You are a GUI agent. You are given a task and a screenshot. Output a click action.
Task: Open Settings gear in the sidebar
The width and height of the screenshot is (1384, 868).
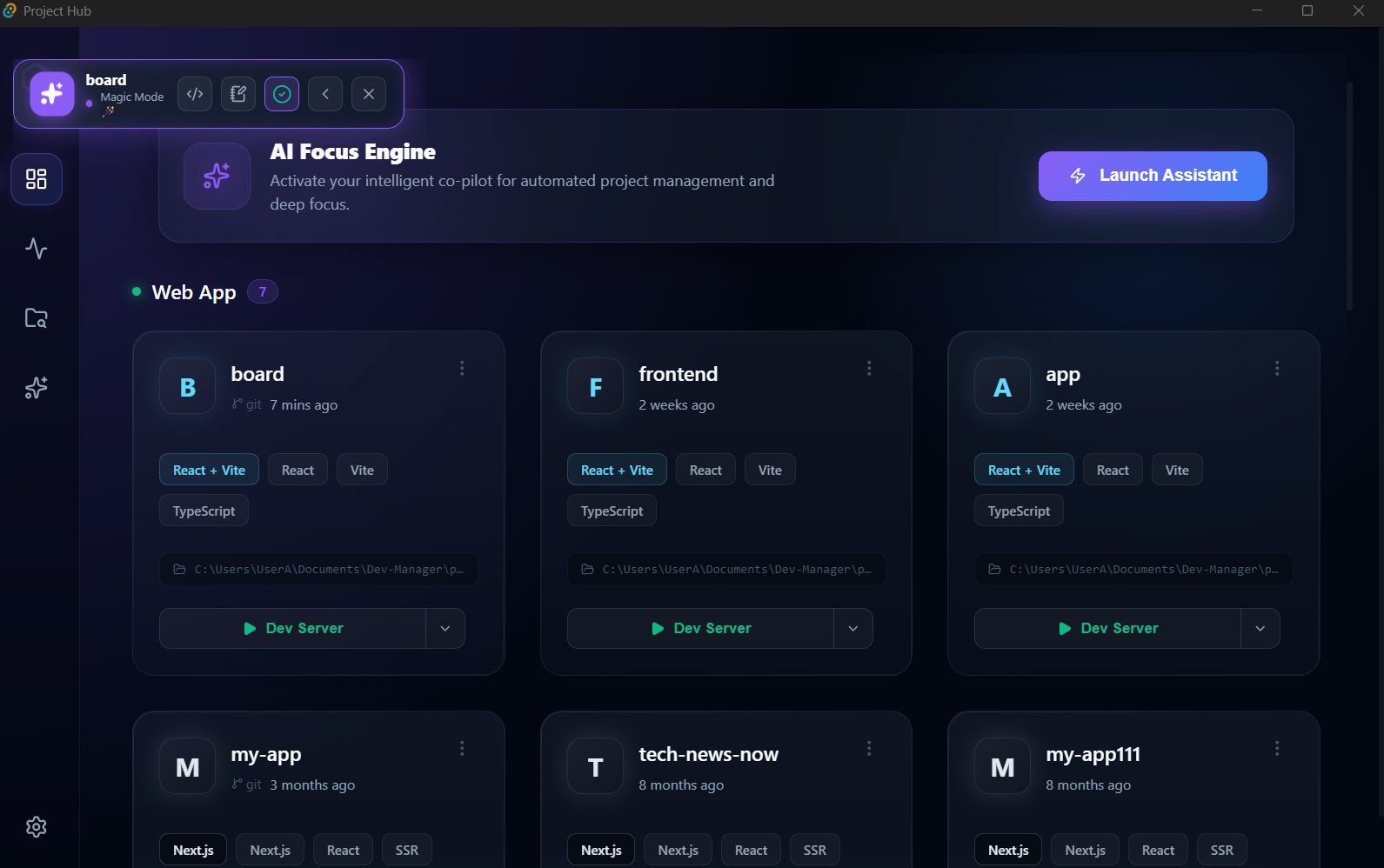tap(37, 826)
